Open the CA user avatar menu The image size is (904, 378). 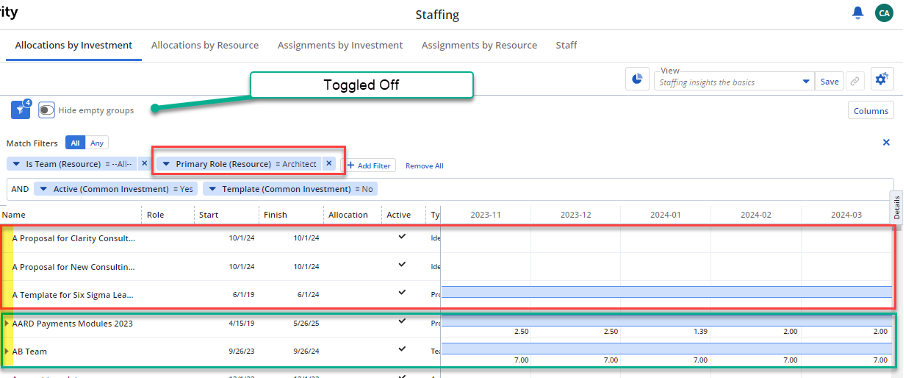tap(884, 13)
